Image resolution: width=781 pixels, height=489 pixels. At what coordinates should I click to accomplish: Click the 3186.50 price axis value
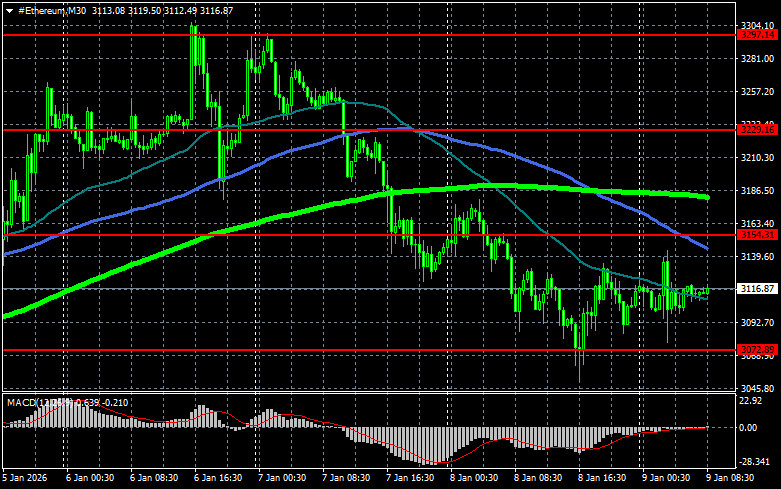coord(757,191)
